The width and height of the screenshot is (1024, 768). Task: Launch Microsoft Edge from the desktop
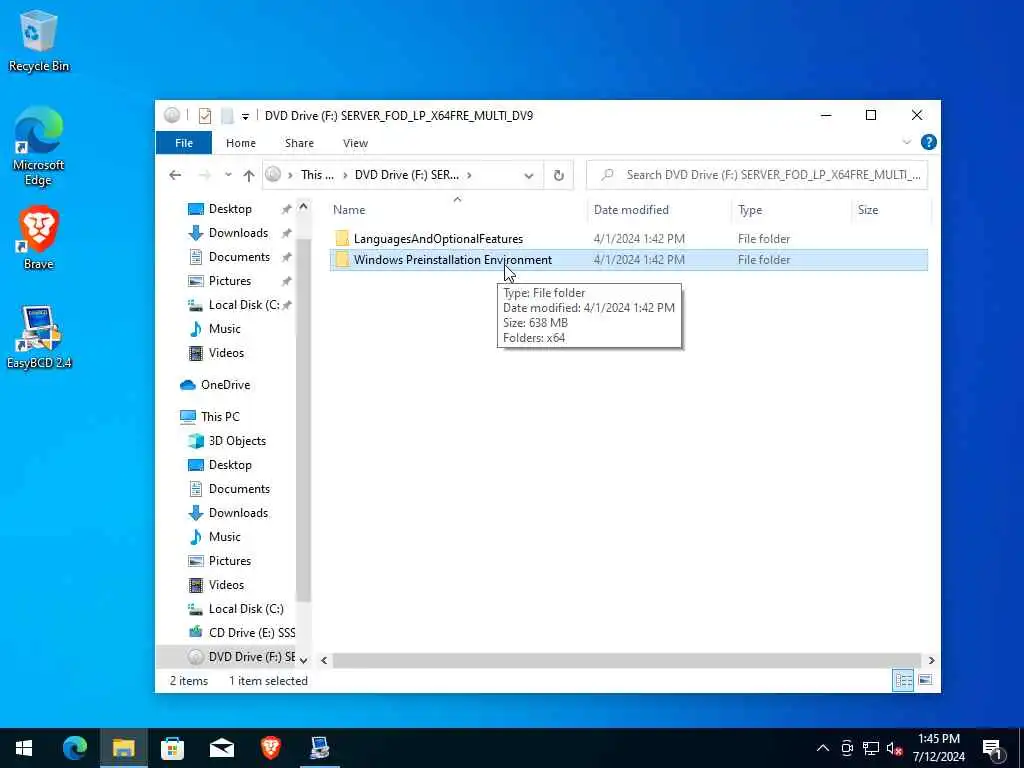(x=38, y=146)
